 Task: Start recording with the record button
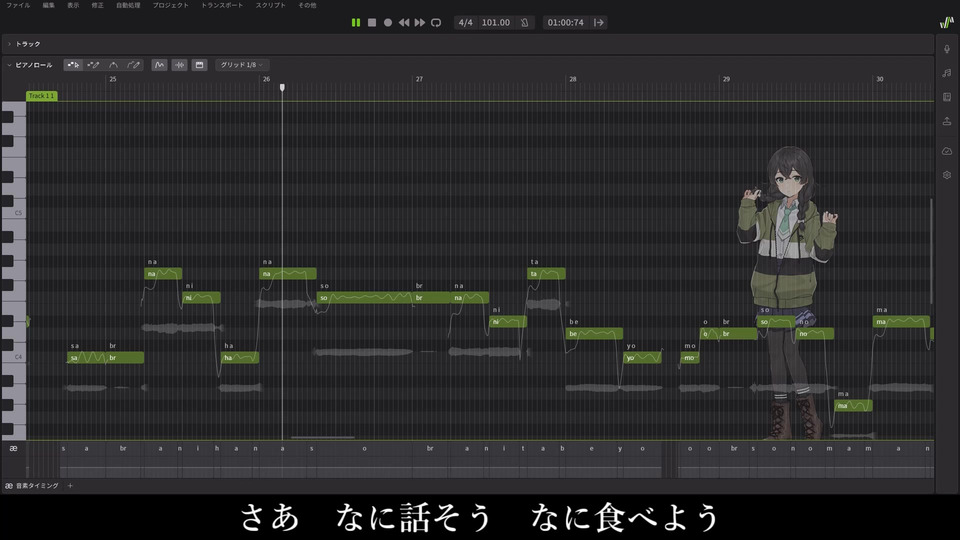click(x=388, y=23)
